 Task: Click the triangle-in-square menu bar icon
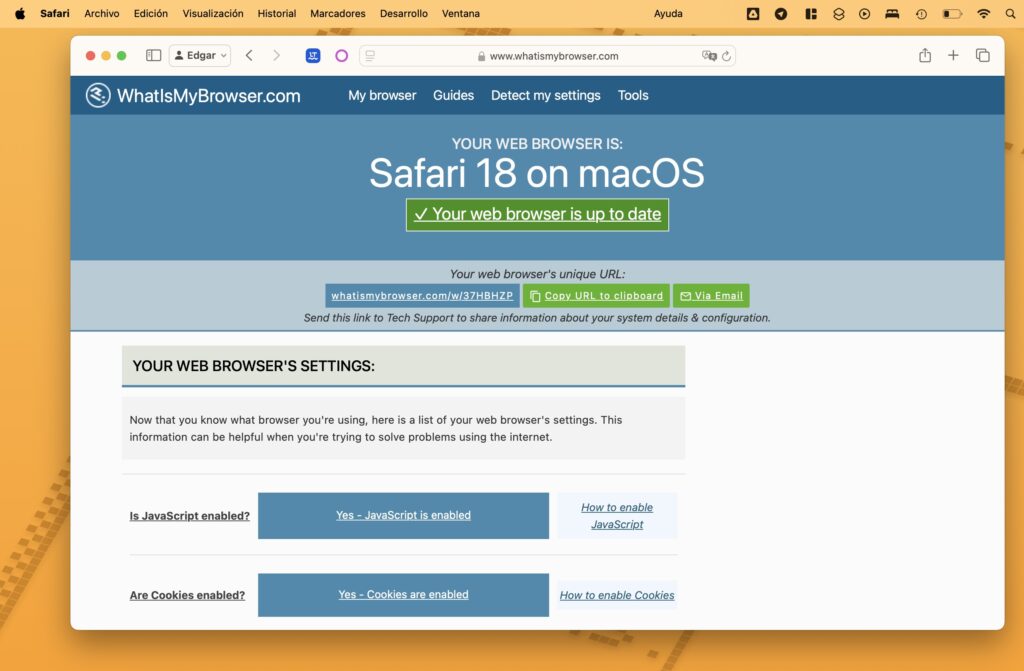pyautogui.click(x=753, y=14)
